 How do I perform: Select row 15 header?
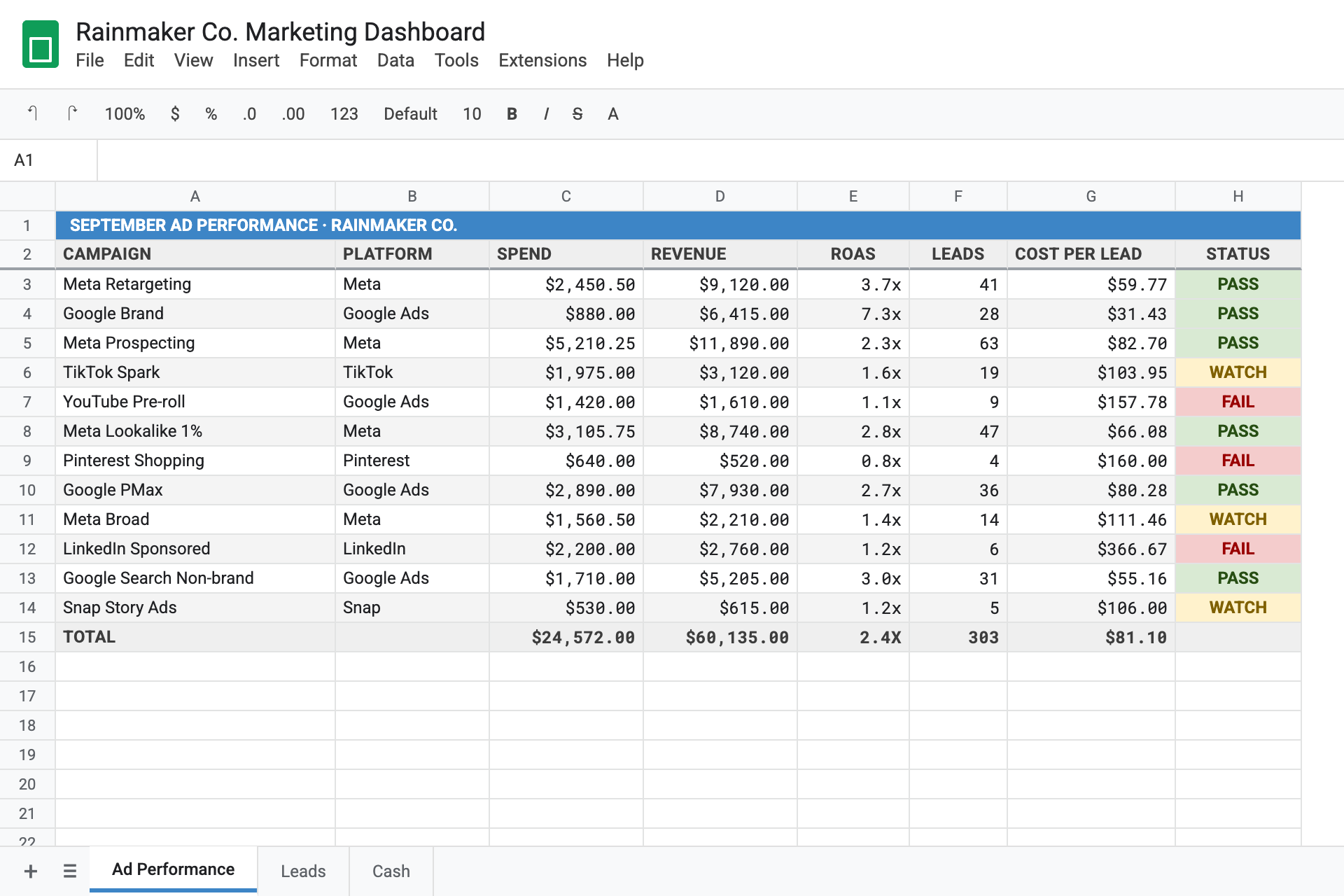pos(27,637)
